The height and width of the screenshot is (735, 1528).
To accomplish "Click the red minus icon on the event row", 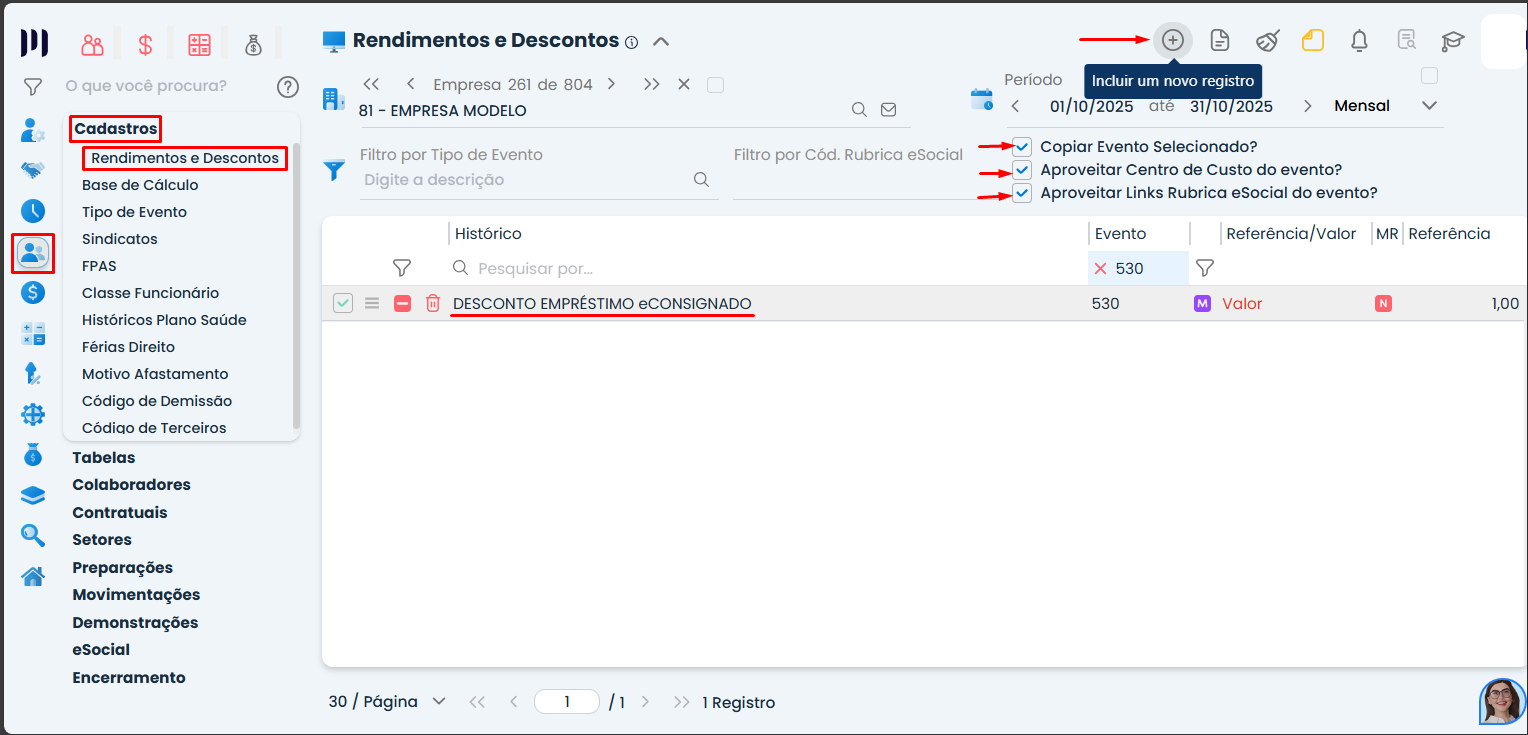I will tap(402, 303).
